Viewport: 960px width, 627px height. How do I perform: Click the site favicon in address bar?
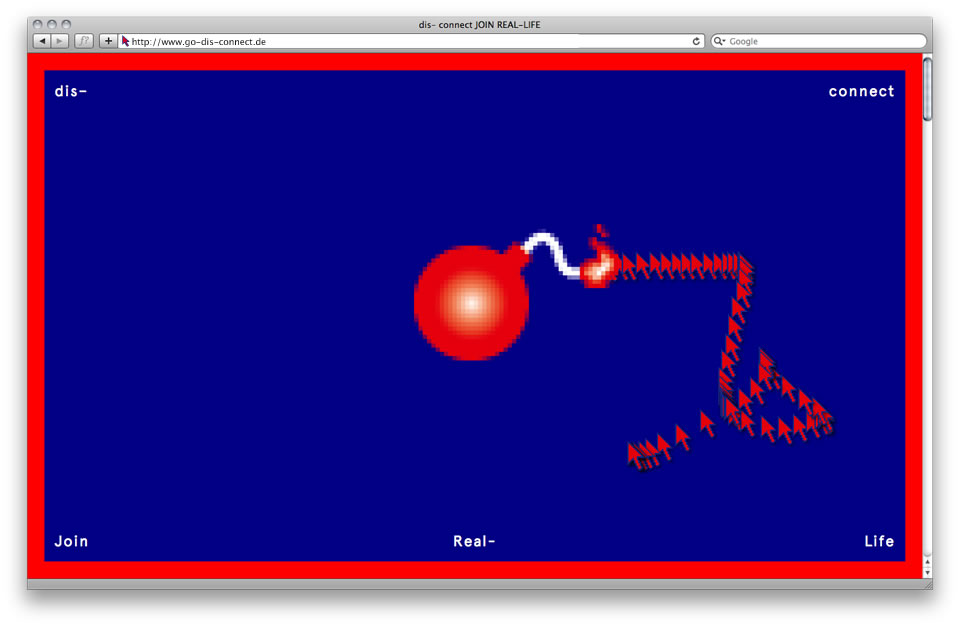point(126,41)
